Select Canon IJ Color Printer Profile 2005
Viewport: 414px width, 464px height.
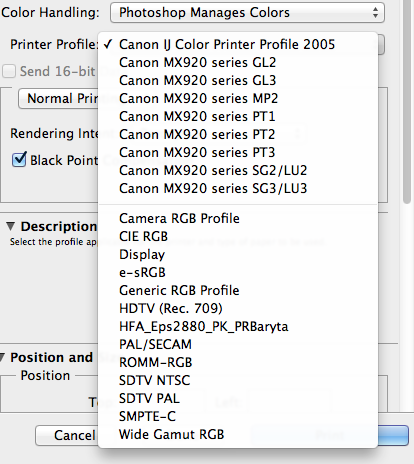coord(238,44)
